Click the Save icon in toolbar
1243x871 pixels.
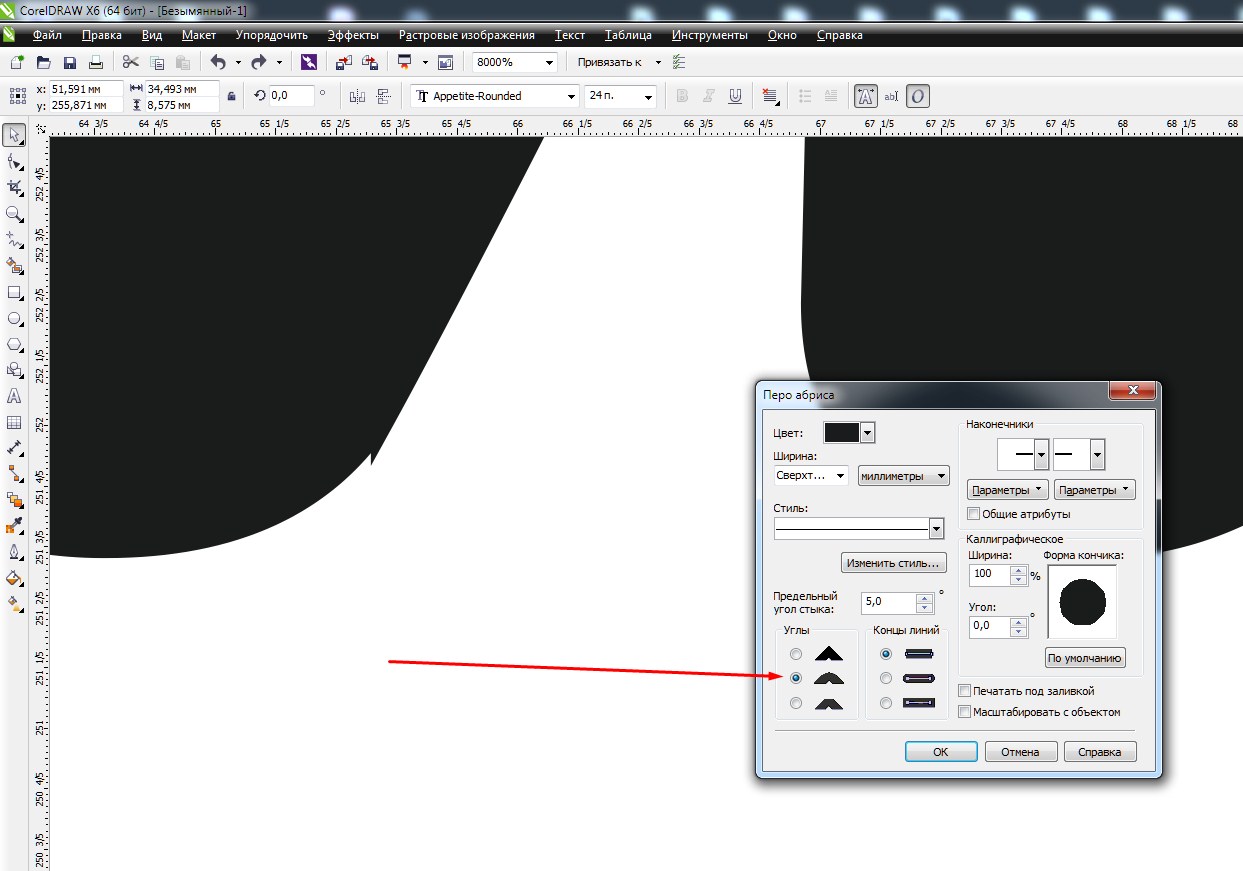coord(70,62)
